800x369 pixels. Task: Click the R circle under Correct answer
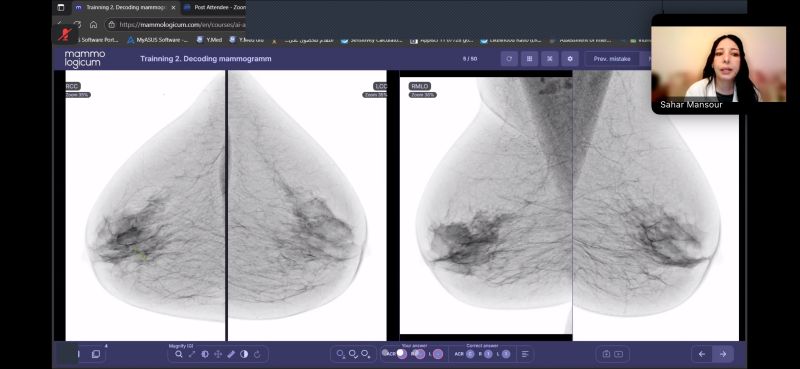pos(488,354)
